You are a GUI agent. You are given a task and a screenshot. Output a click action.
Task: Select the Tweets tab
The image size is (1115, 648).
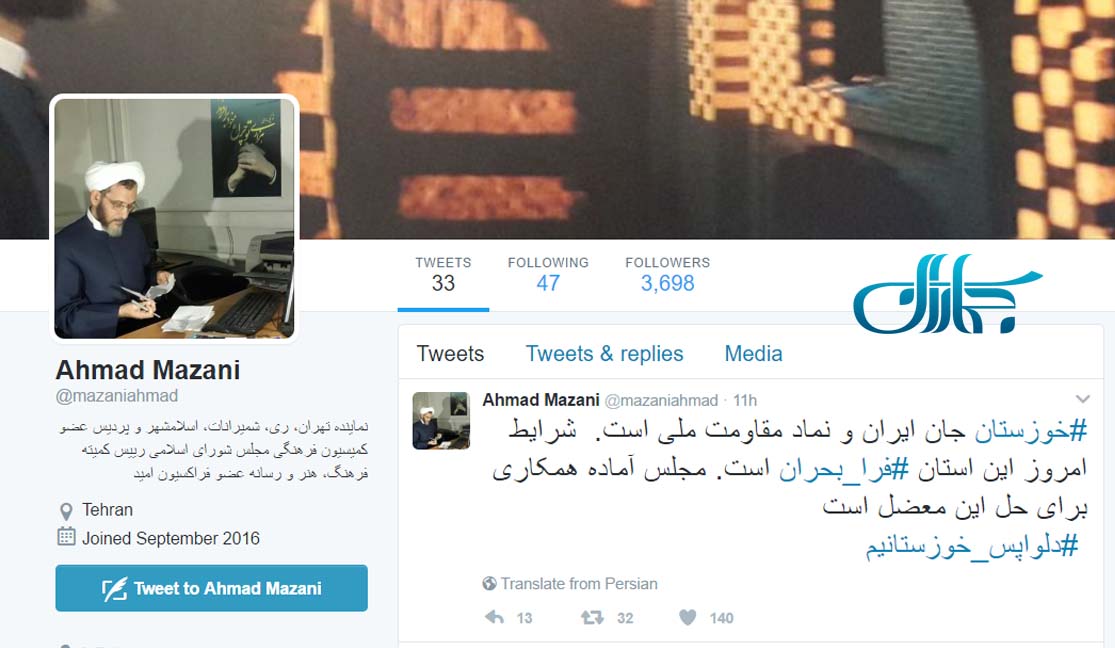[450, 354]
